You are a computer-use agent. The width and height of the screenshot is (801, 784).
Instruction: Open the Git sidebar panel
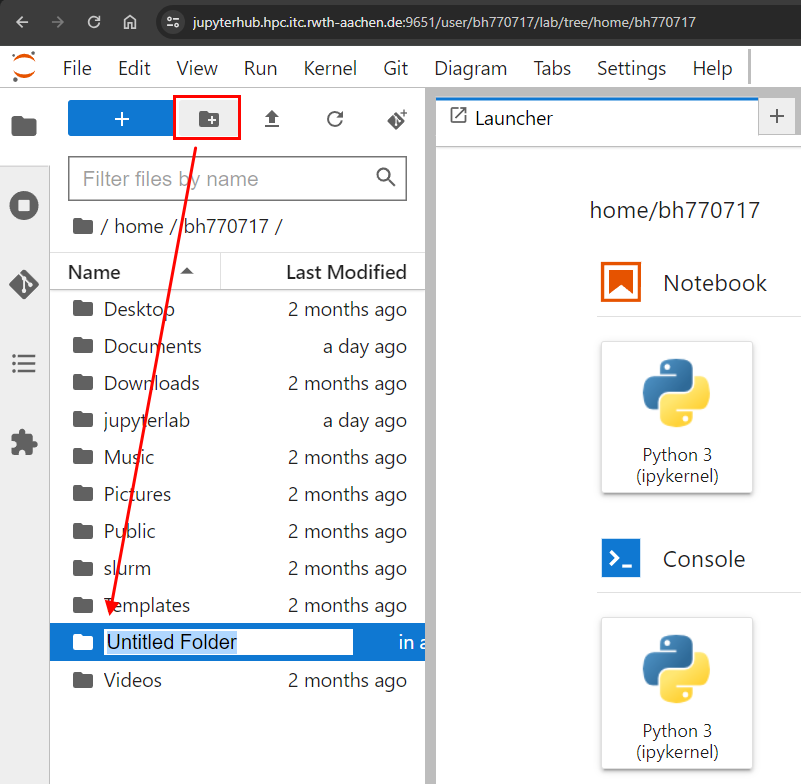(x=24, y=284)
